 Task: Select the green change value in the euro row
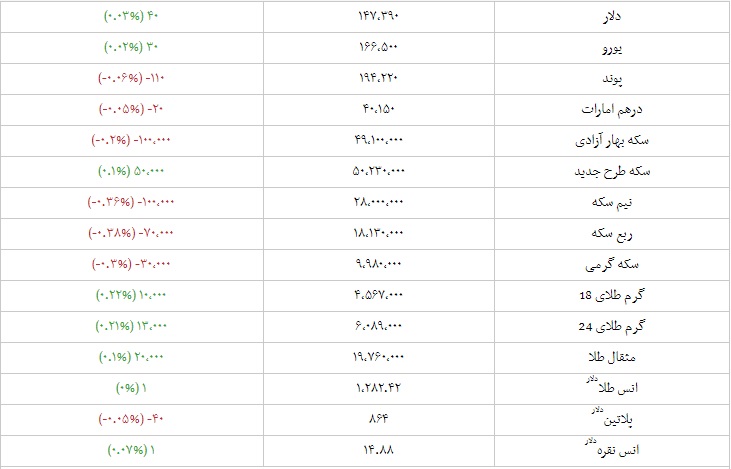tap(132, 48)
